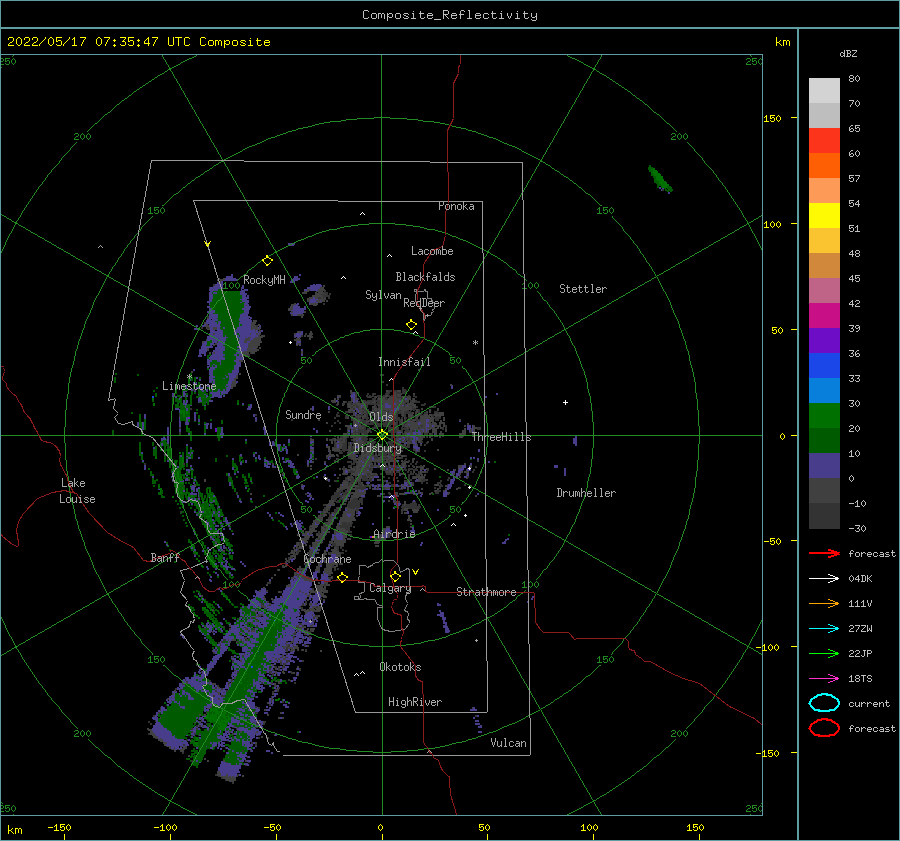Click the Blackfalds city label
Viewport: 900px width, 841px height.
(425, 277)
